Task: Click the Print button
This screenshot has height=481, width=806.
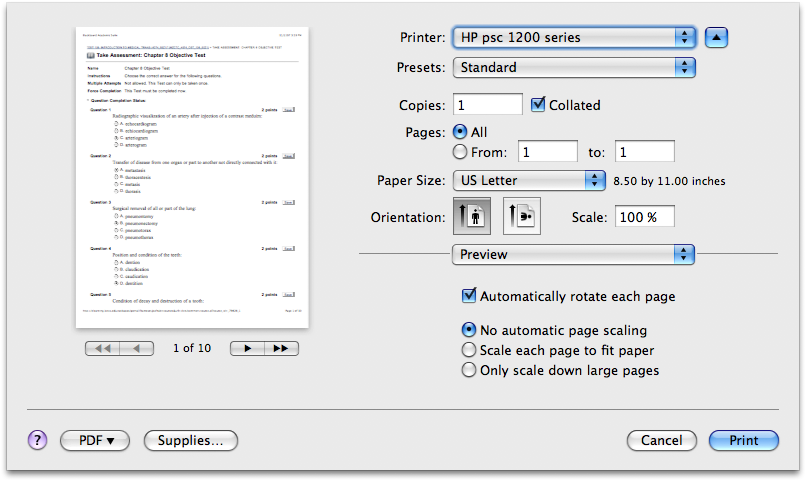Action: (743, 440)
